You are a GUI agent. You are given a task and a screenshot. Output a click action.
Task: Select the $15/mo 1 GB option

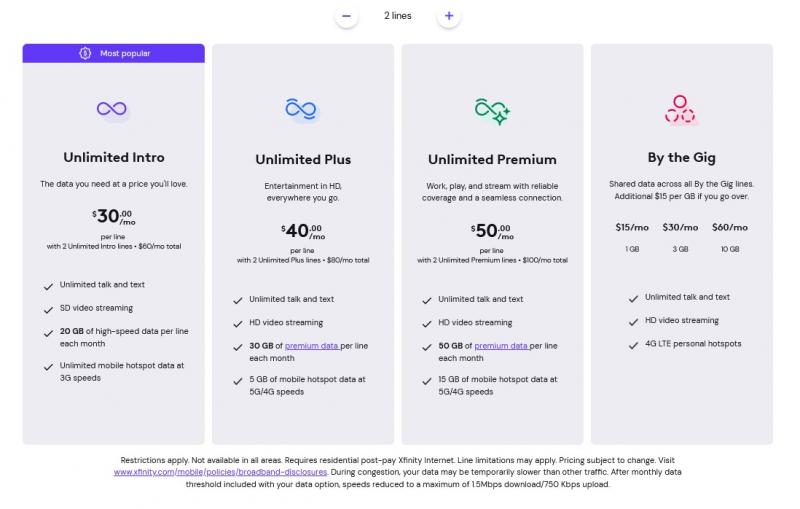632,237
